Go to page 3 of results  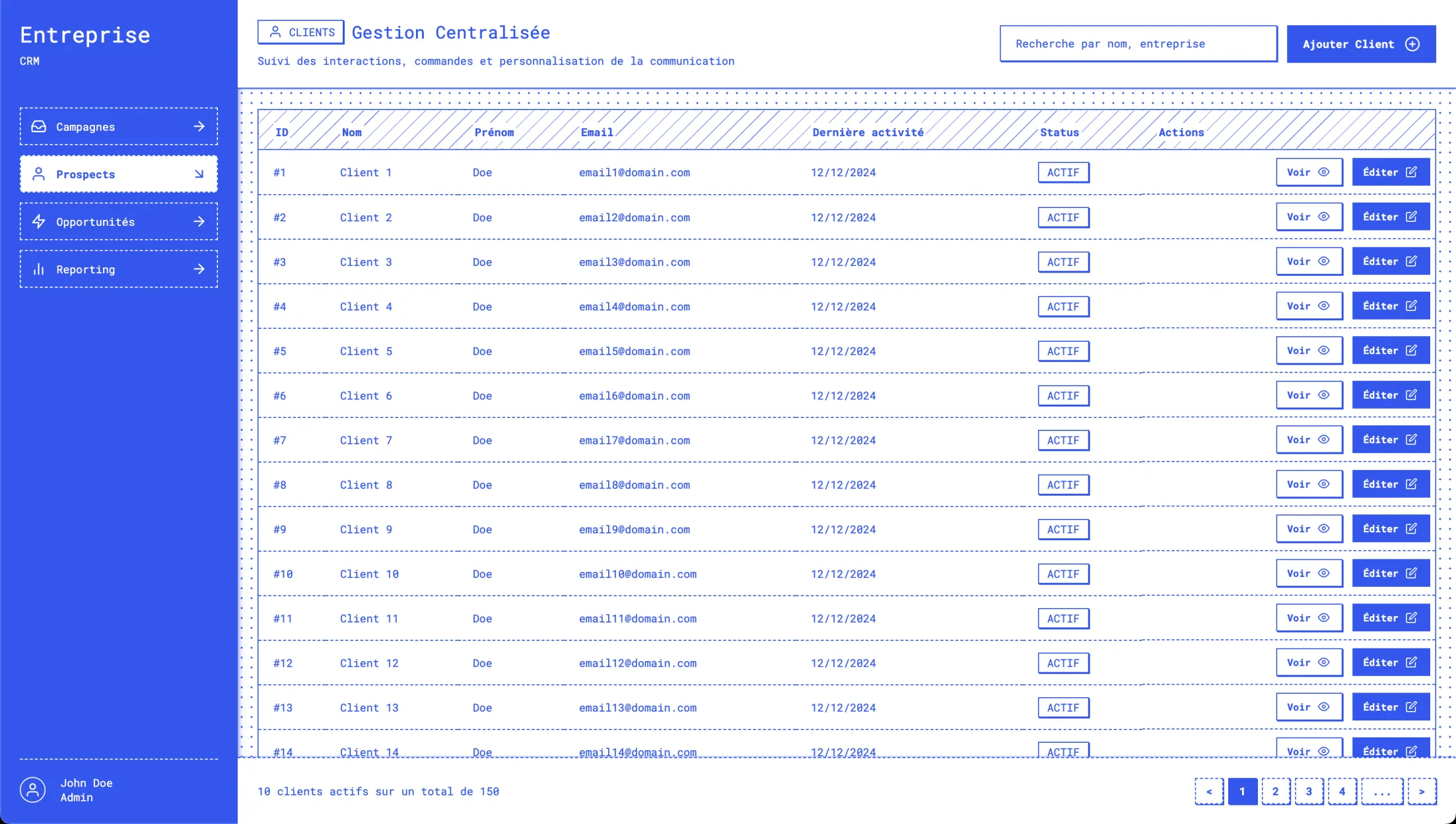[1308, 791]
